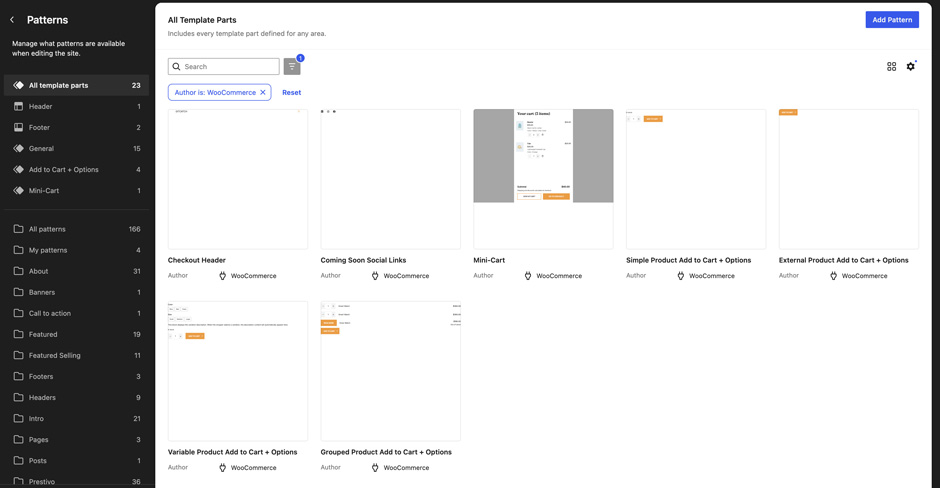Click WooCommerce author under Grouped Product card
940x488 pixels.
pos(406,468)
